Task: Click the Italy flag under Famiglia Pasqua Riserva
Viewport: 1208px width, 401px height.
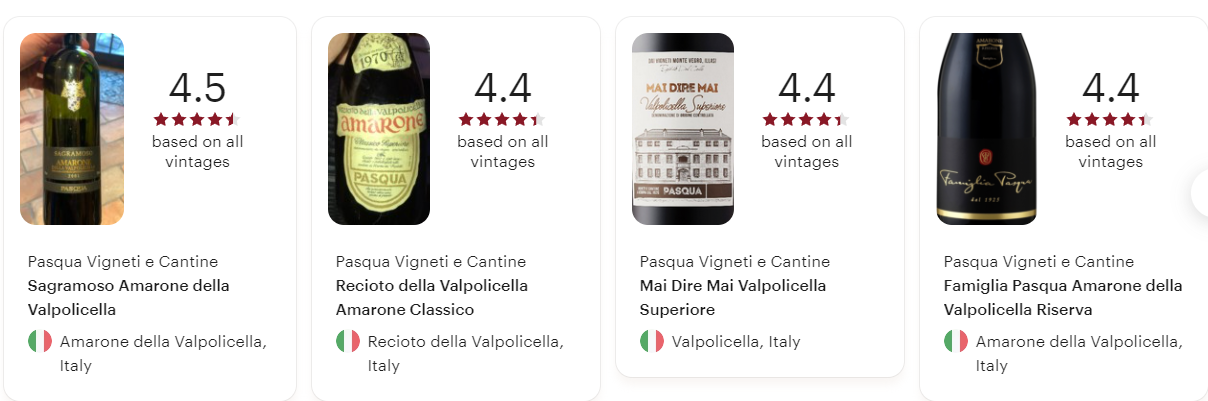Action: 956,342
